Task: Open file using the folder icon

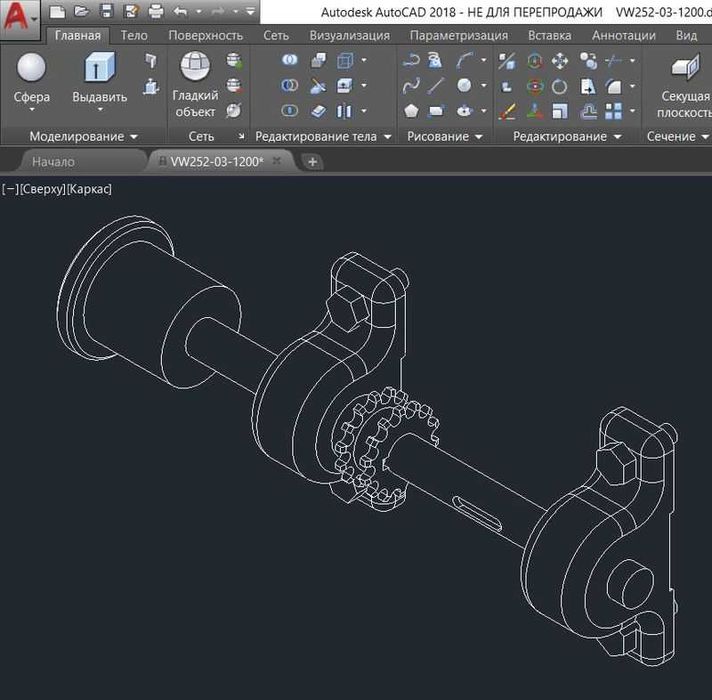Action: pos(81,12)
